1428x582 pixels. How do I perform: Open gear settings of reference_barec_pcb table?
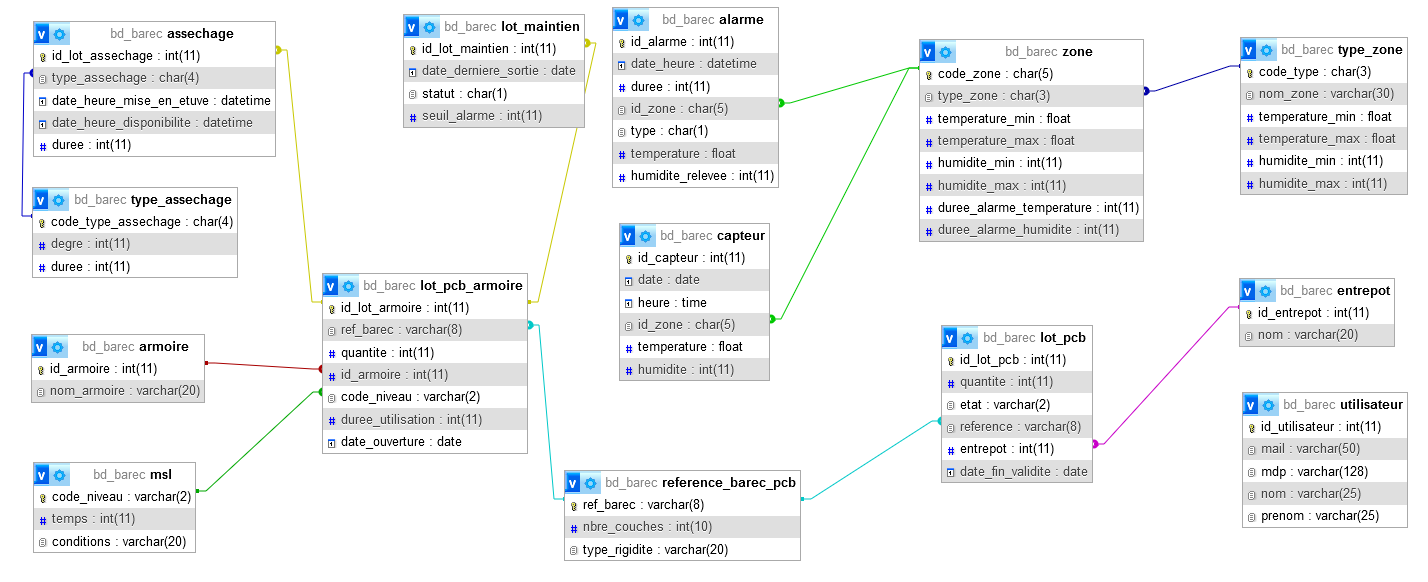pyautogui.click(x=591, y=483)
